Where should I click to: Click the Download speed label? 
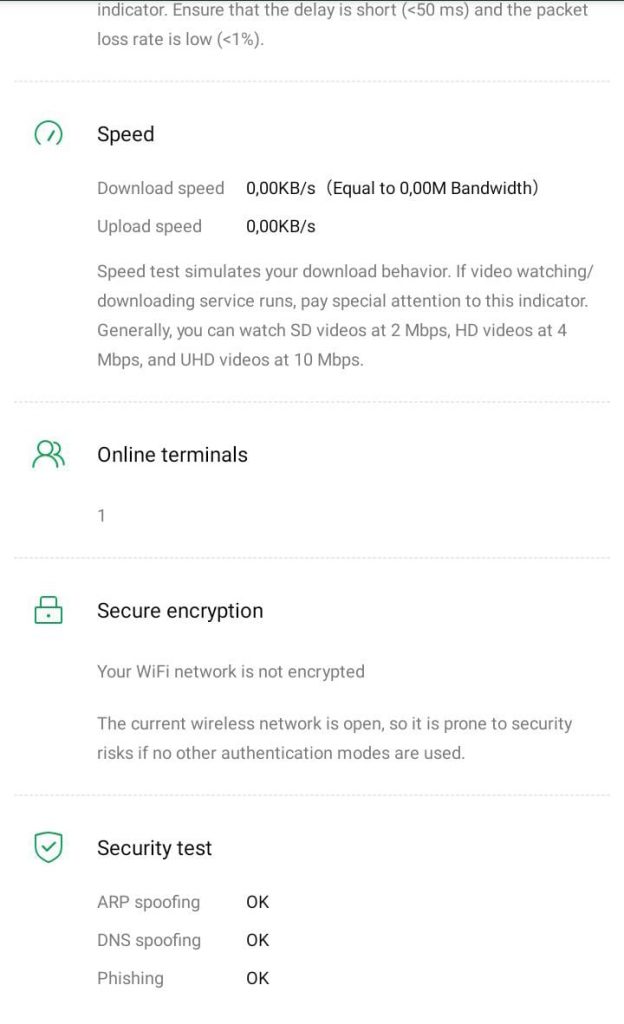click(160, 188)
